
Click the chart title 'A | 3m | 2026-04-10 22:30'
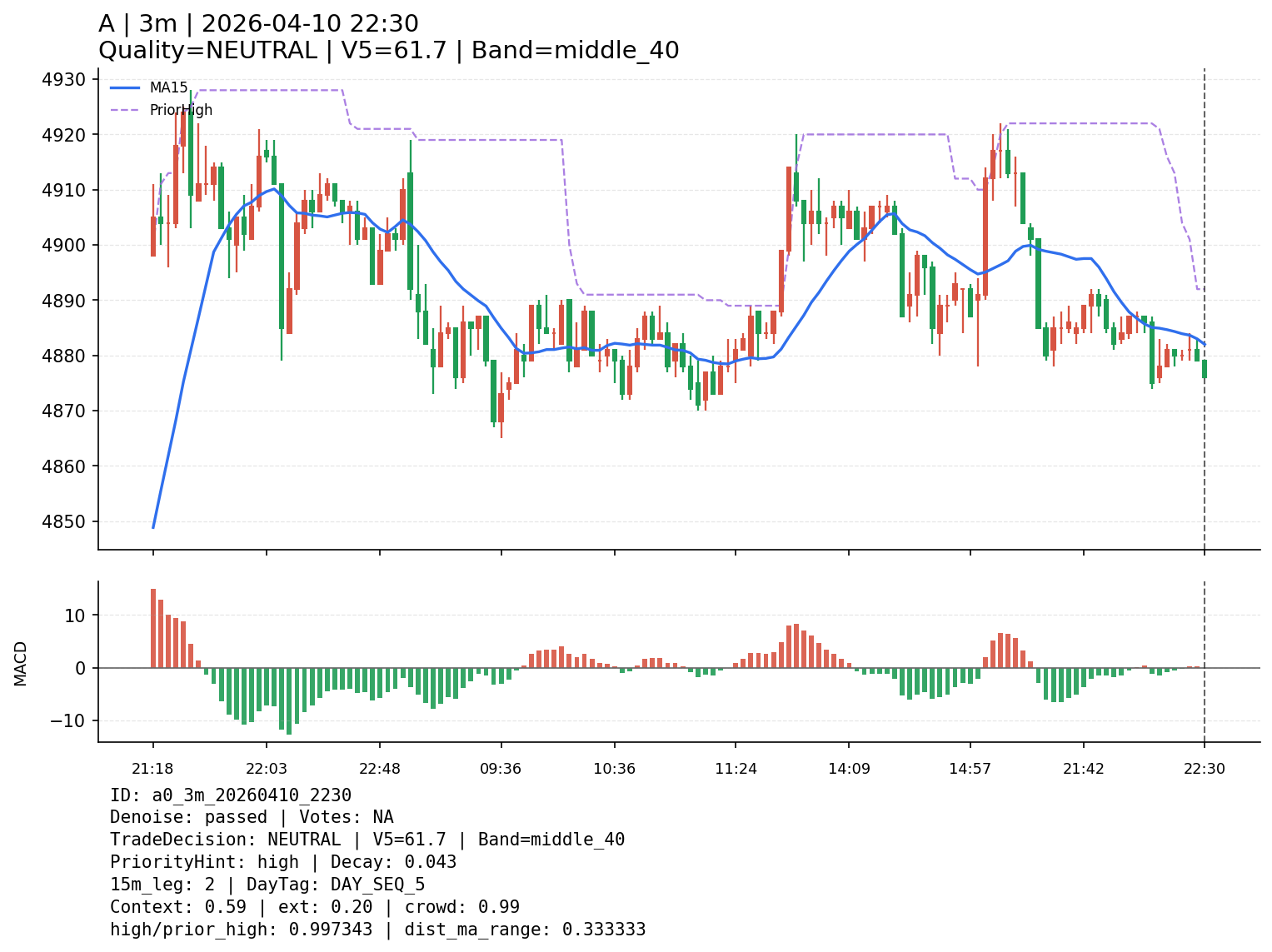pyautogui.click(x=258, y=24)
